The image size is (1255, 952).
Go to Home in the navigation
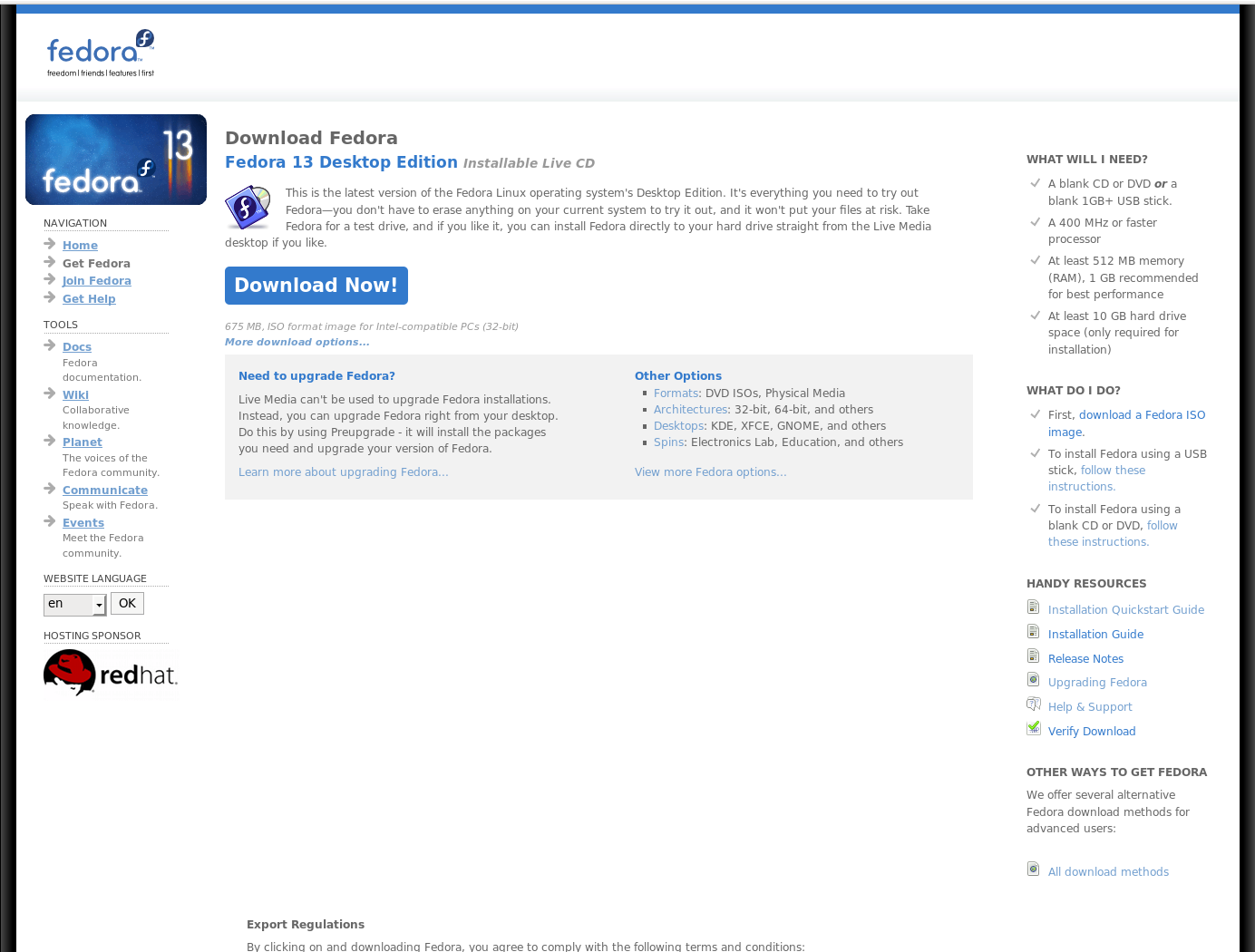pos(80,246)
